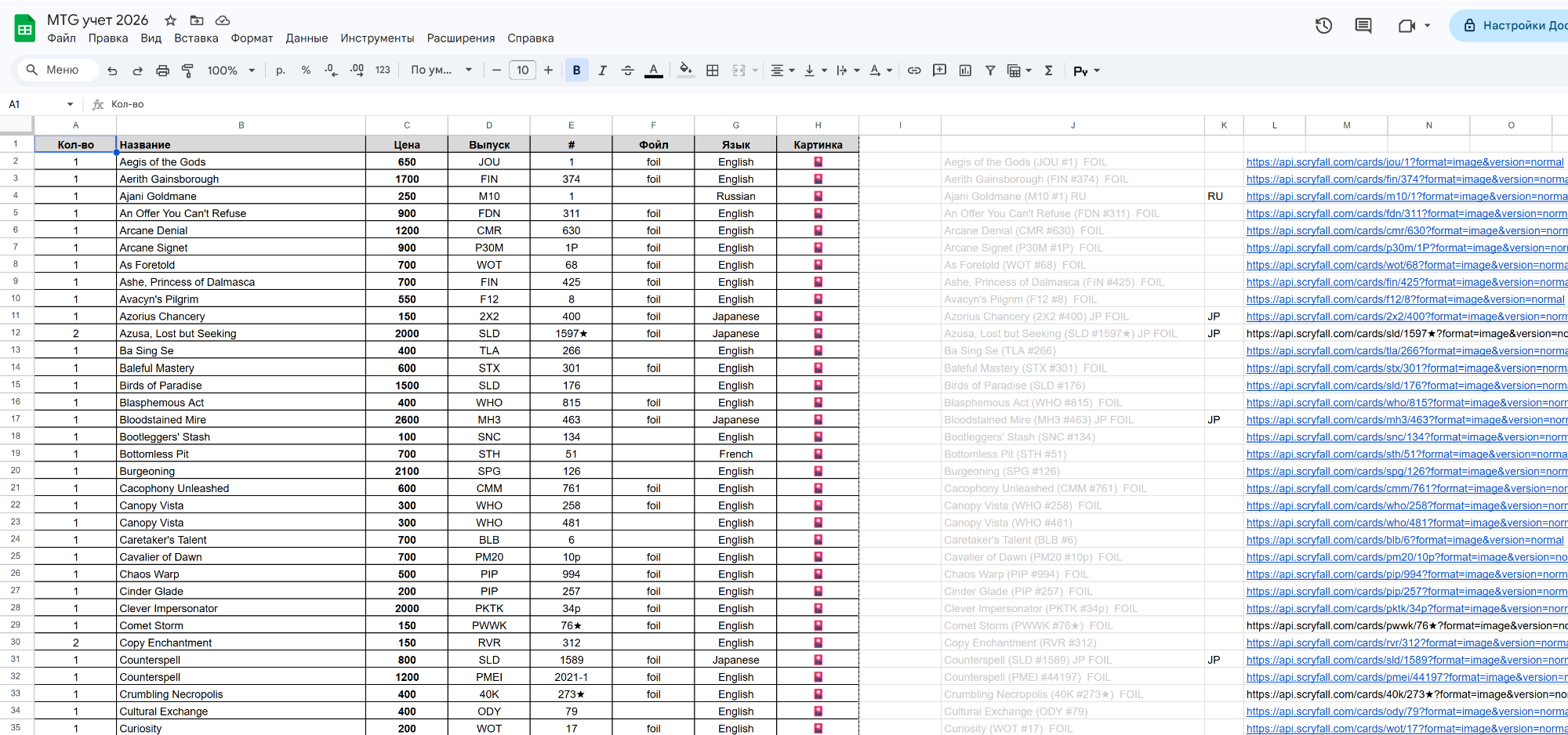The height and width of the screenshot is (735, 1568).
Task: Expand the zoom 100% dropdown
Action: (x=230, y=71)
